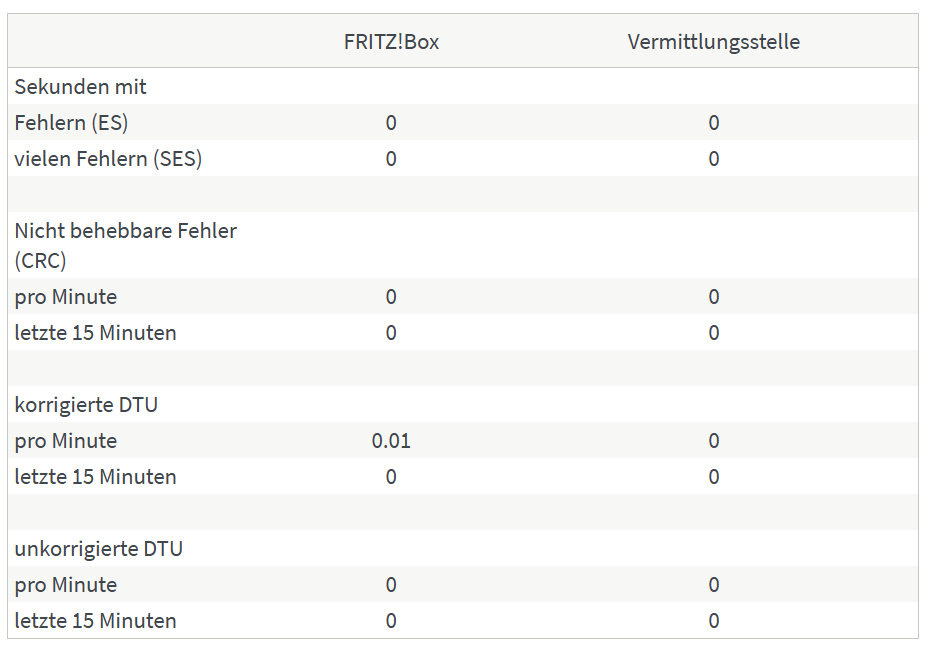This screenshot has width=930, height=652.
Task: Click the Vermittlungsstelle column header
Action: (x=713, y=42)
